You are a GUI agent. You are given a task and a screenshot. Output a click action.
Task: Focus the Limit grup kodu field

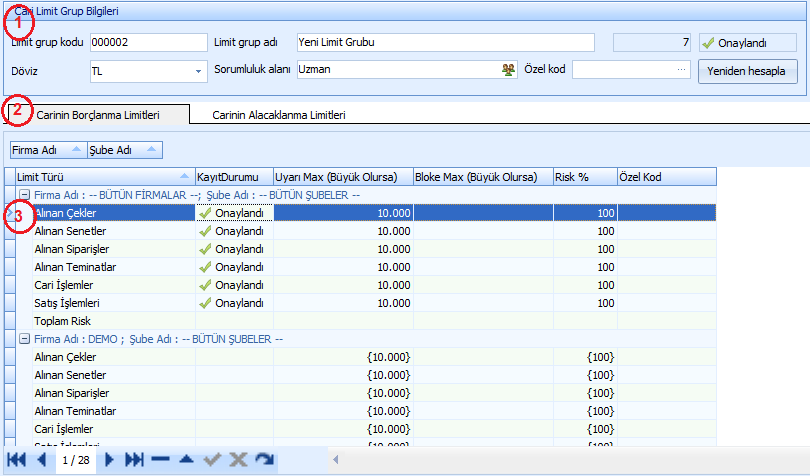pyautogui.click(x=149, y=42)
